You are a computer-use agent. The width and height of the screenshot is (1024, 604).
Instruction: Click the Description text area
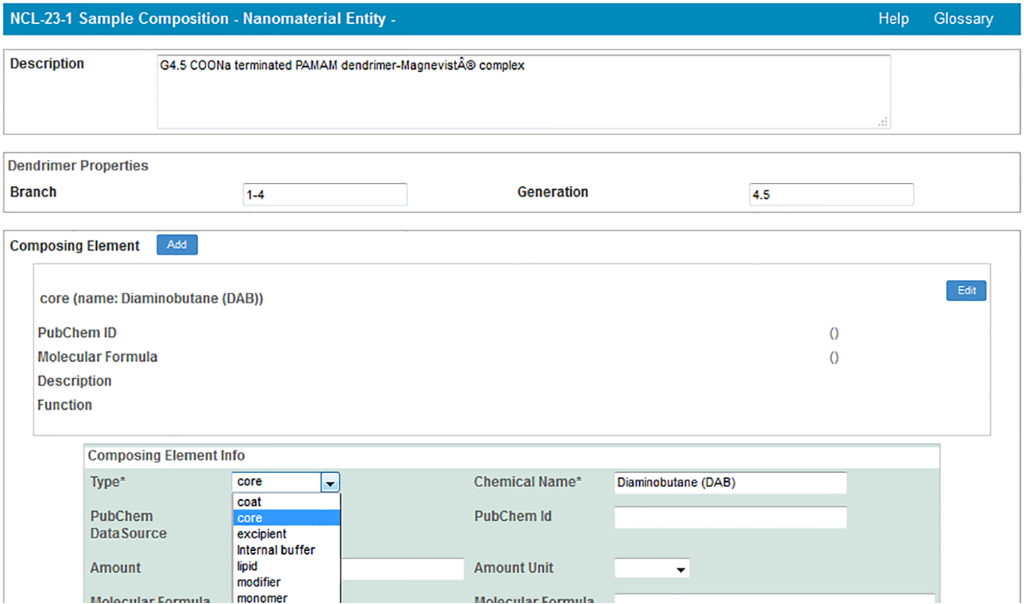[x=523, y=91]
